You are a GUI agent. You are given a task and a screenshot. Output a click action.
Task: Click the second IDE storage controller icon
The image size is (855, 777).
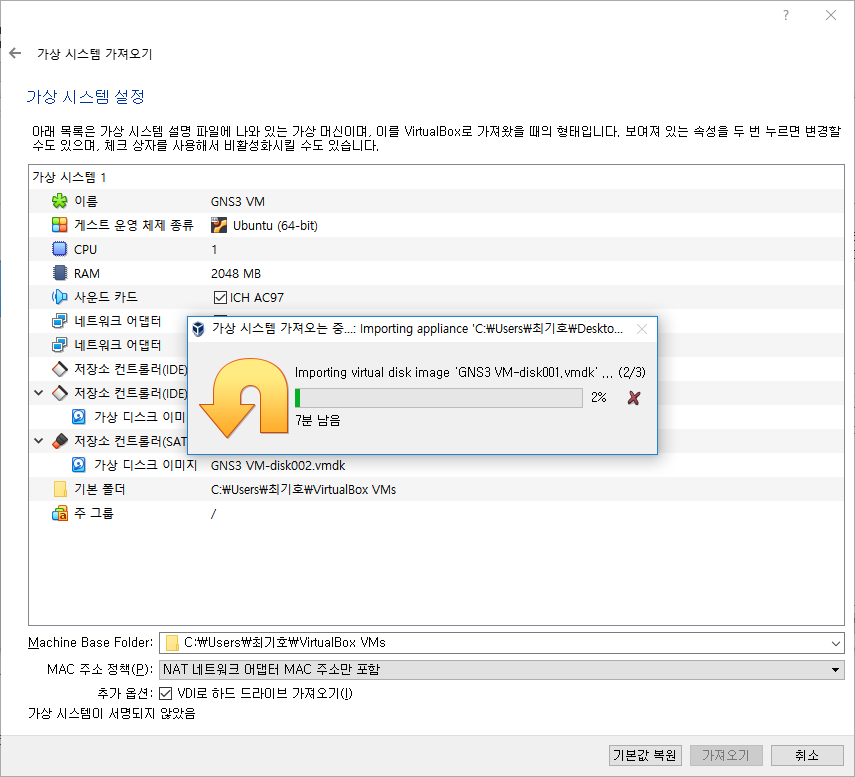coord(59,393)
